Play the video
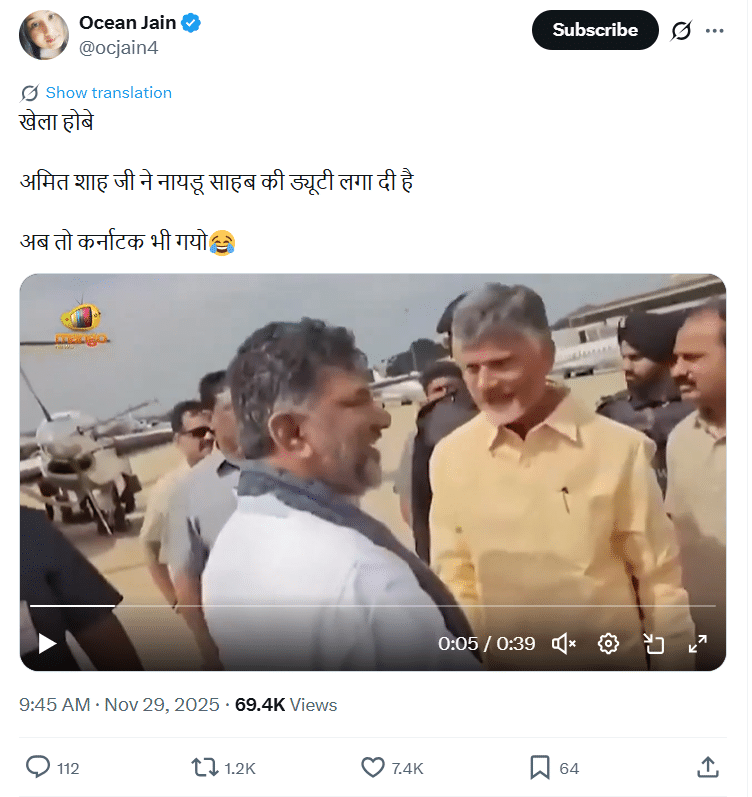 coord(47,643)
